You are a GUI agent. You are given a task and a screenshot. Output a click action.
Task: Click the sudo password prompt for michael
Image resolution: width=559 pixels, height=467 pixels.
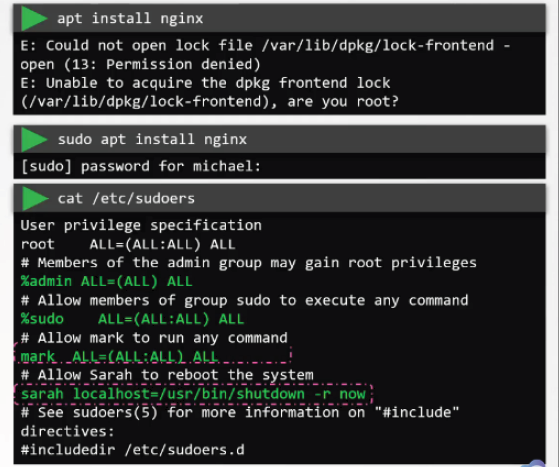(x=141, y=166)
